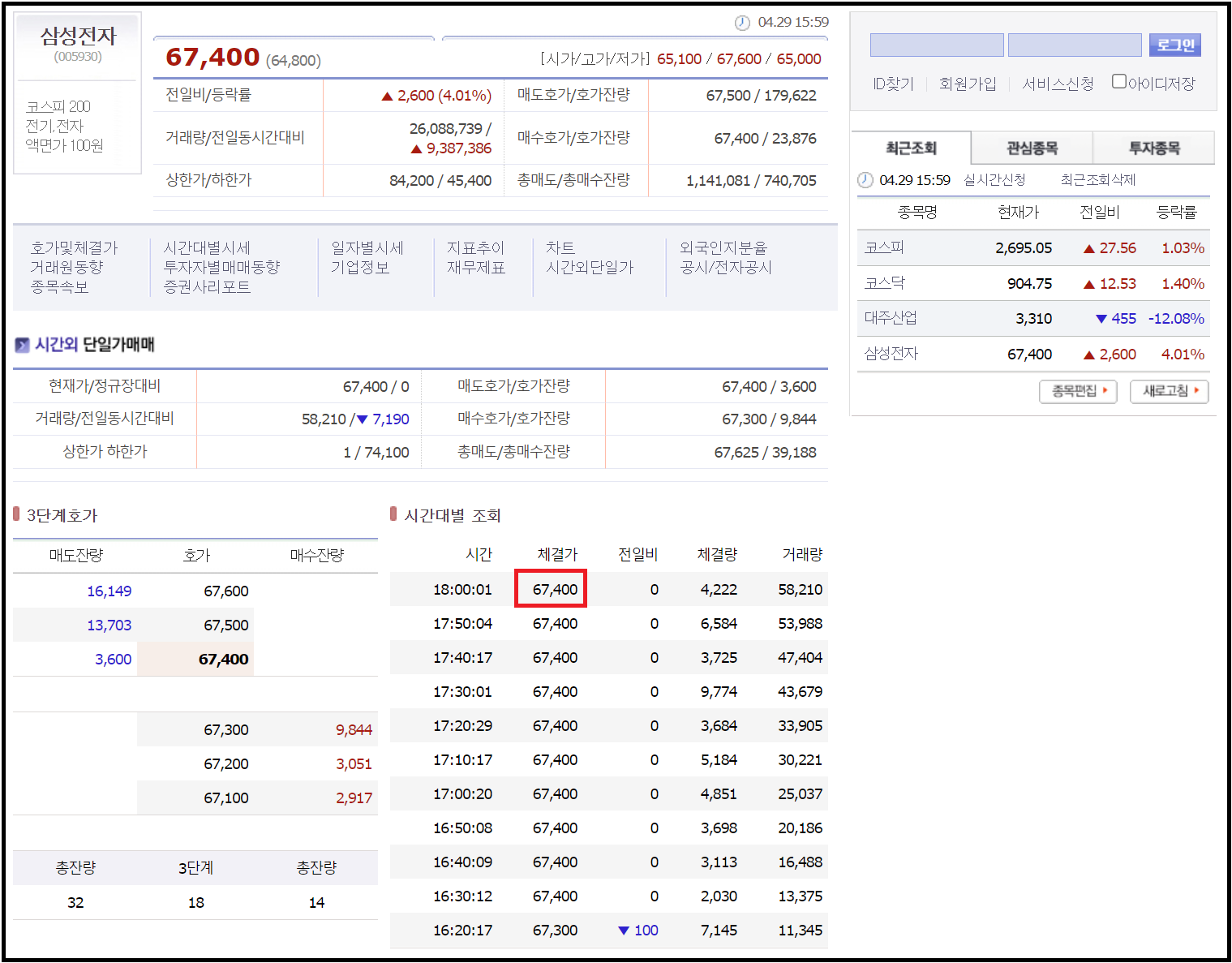Click the clock icon in the 최근조회 panel
Image resolution: width=1232 pixels, height=963 pixels.
click(x=865, y=180)
